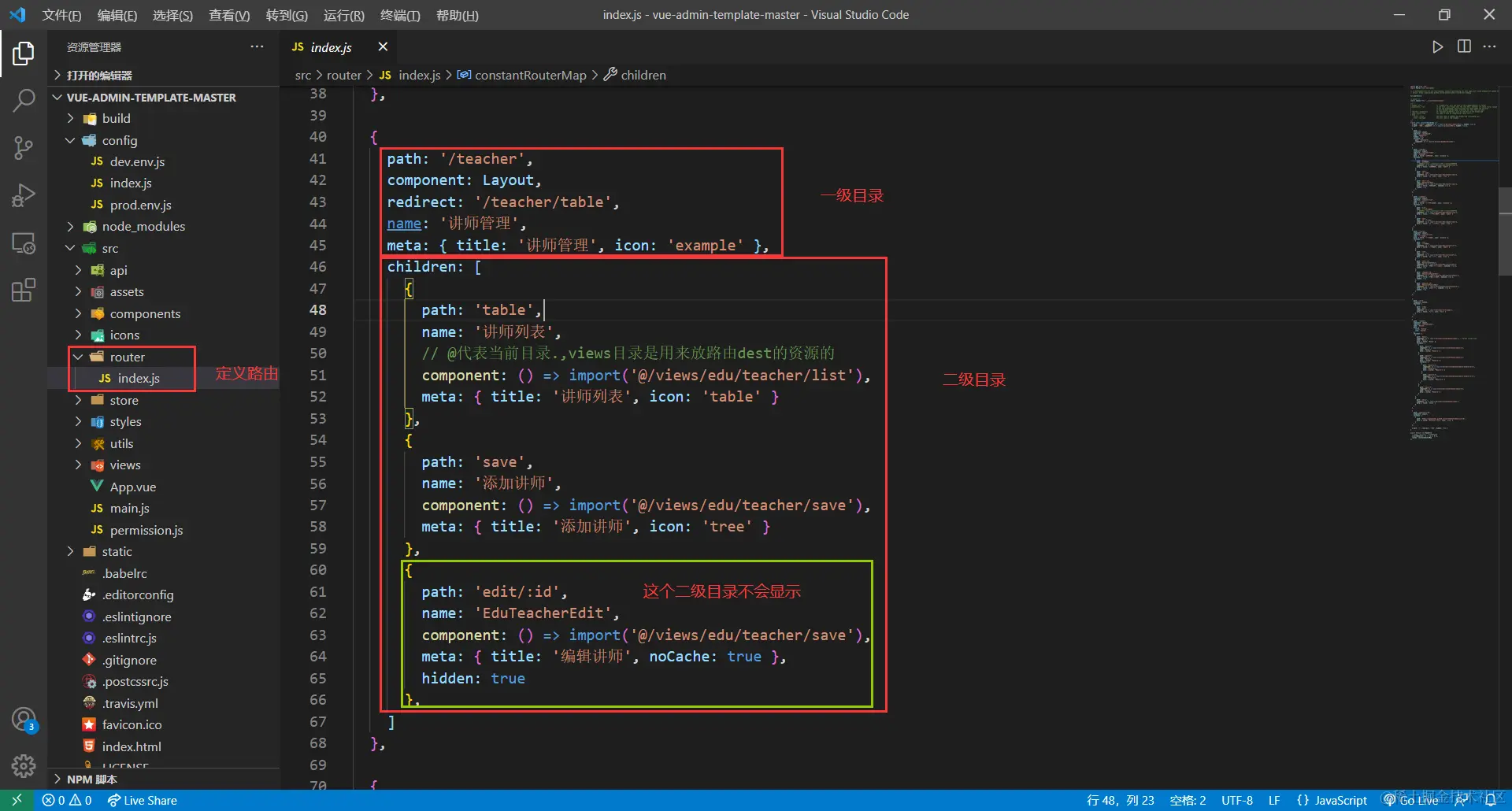1512x811 pixels.
Task: Collapse the src folder
Action: pos(163,248)
